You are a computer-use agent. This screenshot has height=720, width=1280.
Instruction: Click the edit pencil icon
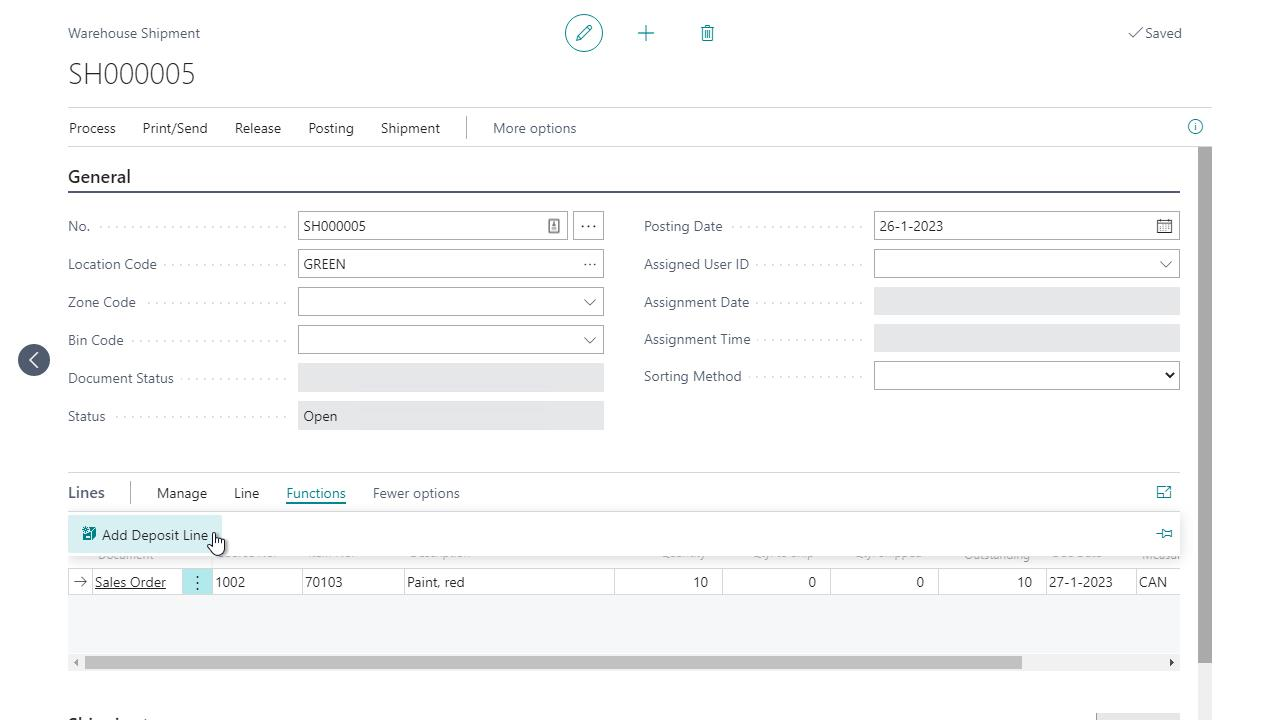click(584, 33)
